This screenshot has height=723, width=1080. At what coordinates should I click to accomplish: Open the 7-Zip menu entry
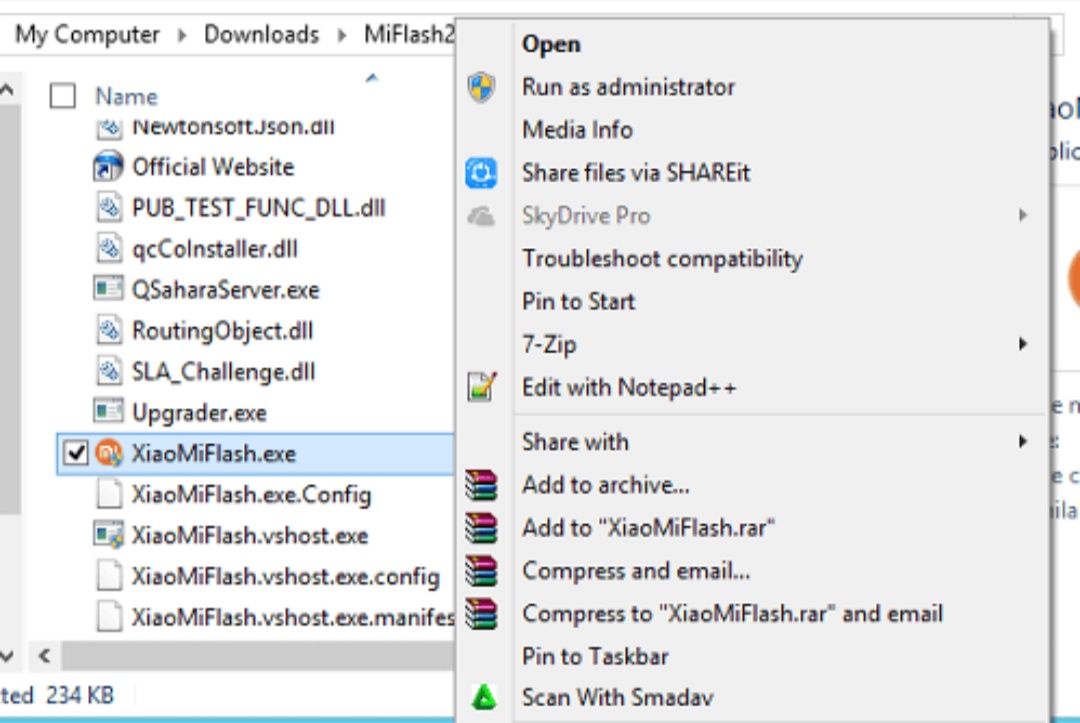click(549, 344)
